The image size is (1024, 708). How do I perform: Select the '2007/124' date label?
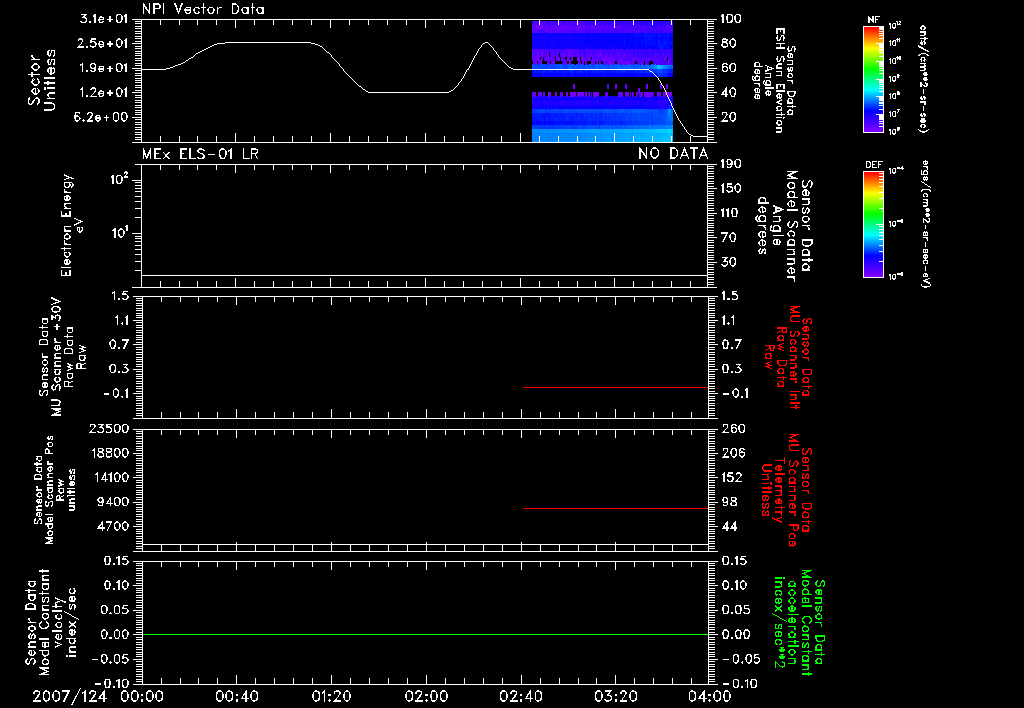click(x=70, y=696)
